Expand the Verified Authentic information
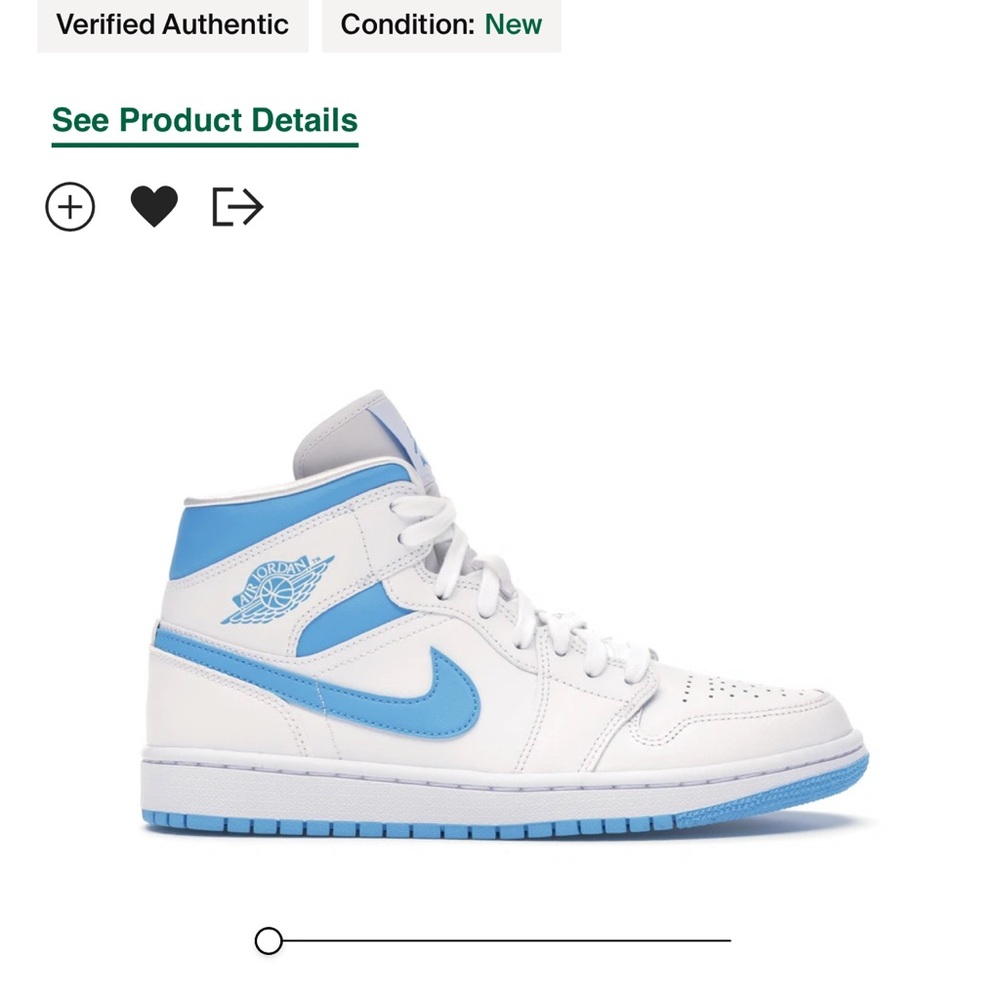Viewport: 1000px width, 1000px height. 171,25
